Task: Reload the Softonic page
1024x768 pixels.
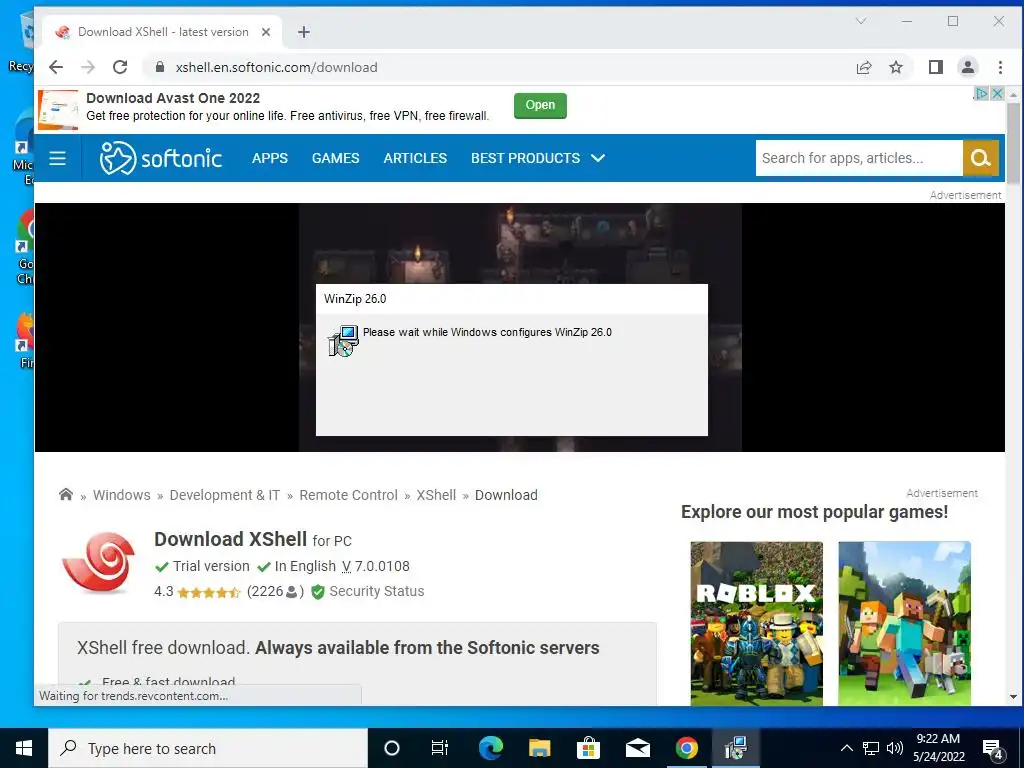Action: [x=120, y=67]
